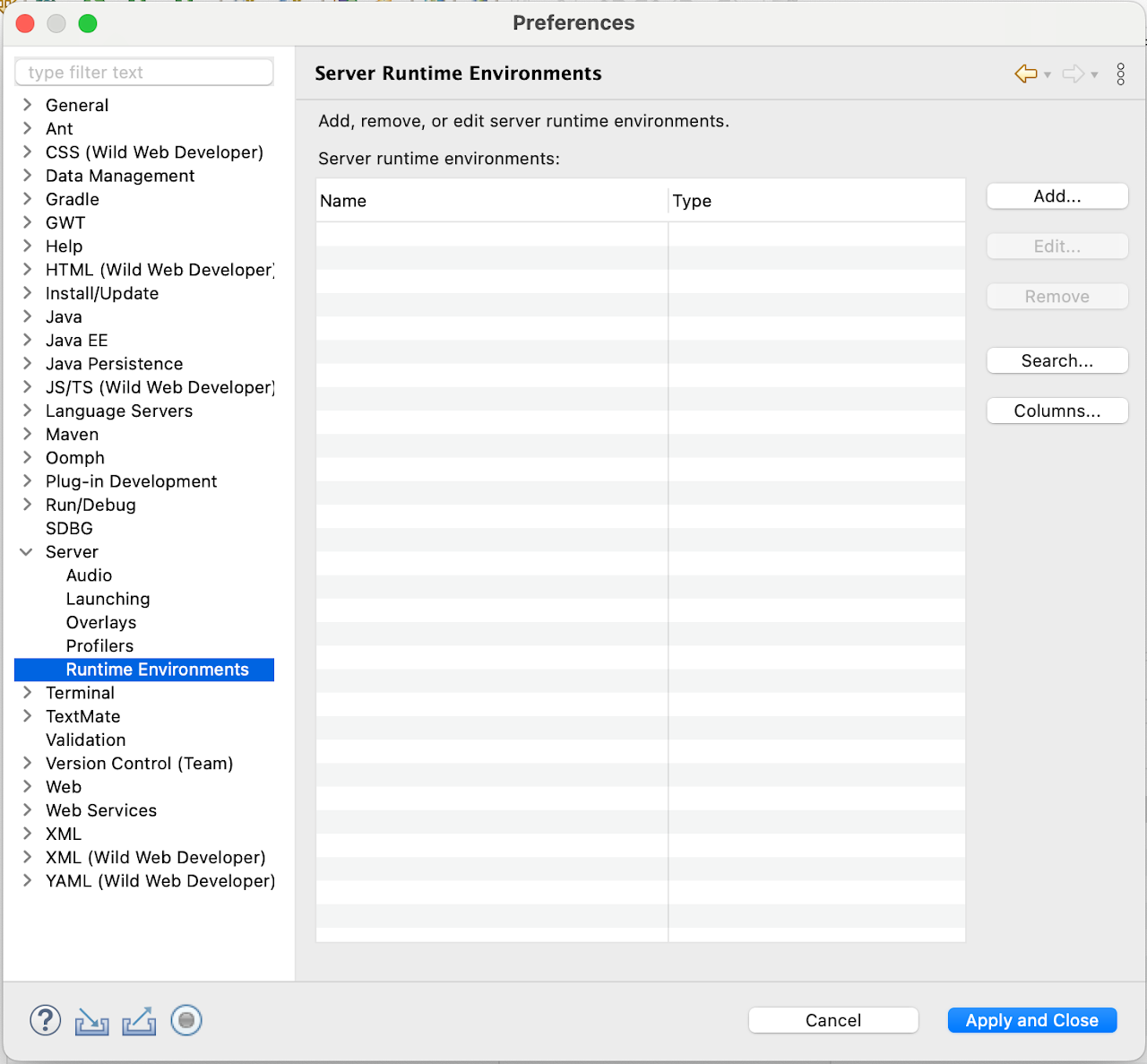Expand the Terminal node
Image resolution: width=1147 pixels, height=1064 pixels.
(27, 693)
